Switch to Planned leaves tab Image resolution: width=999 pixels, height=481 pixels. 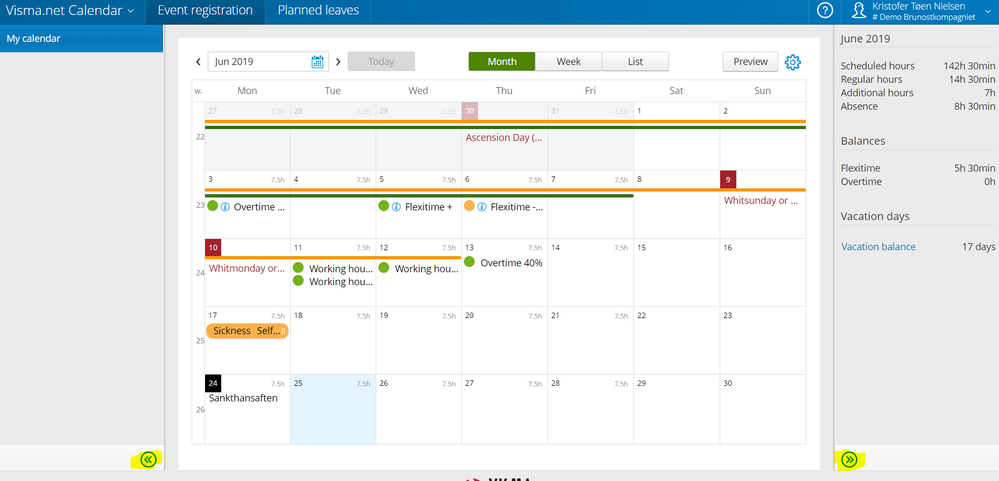point(318,11)
